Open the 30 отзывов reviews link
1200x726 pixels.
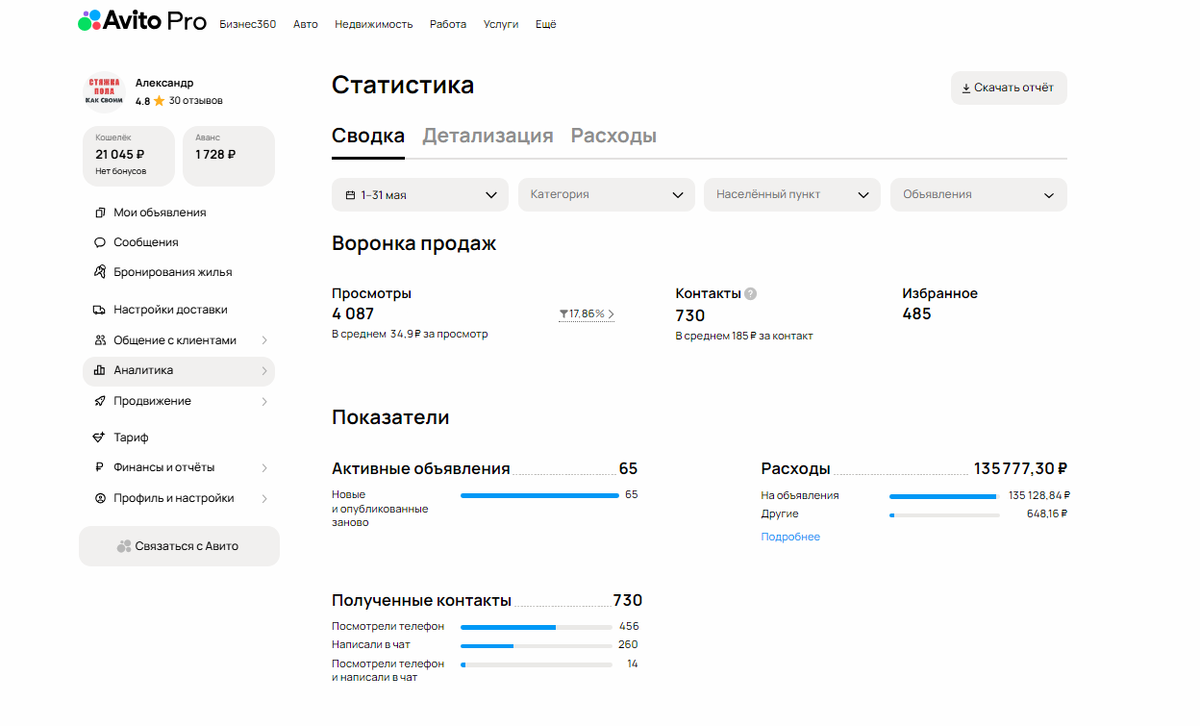click(196, 101)
